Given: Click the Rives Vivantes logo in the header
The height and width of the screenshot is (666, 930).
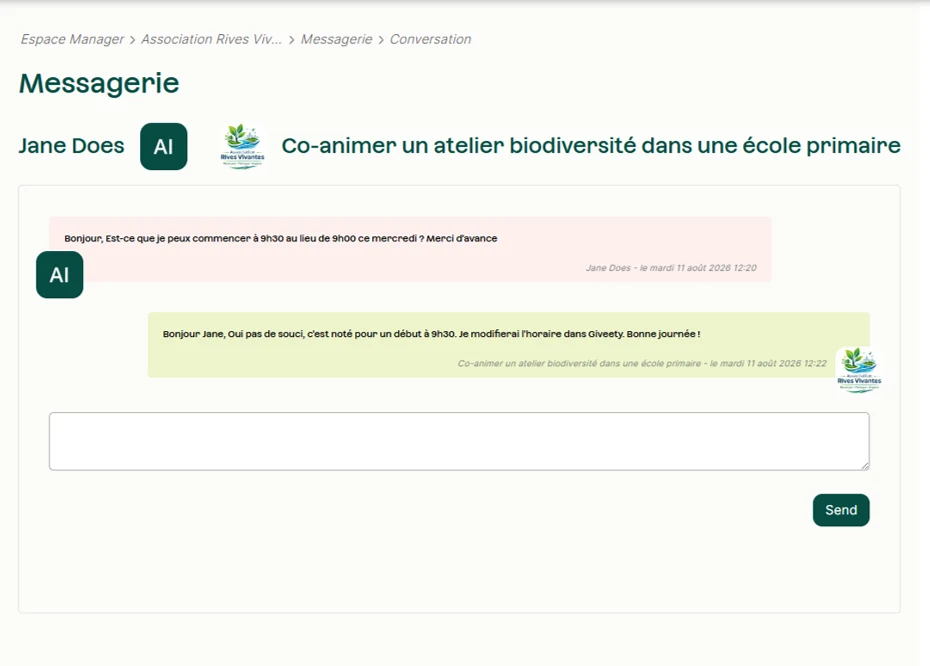Looking at the screenshot, I should point(242,146).
